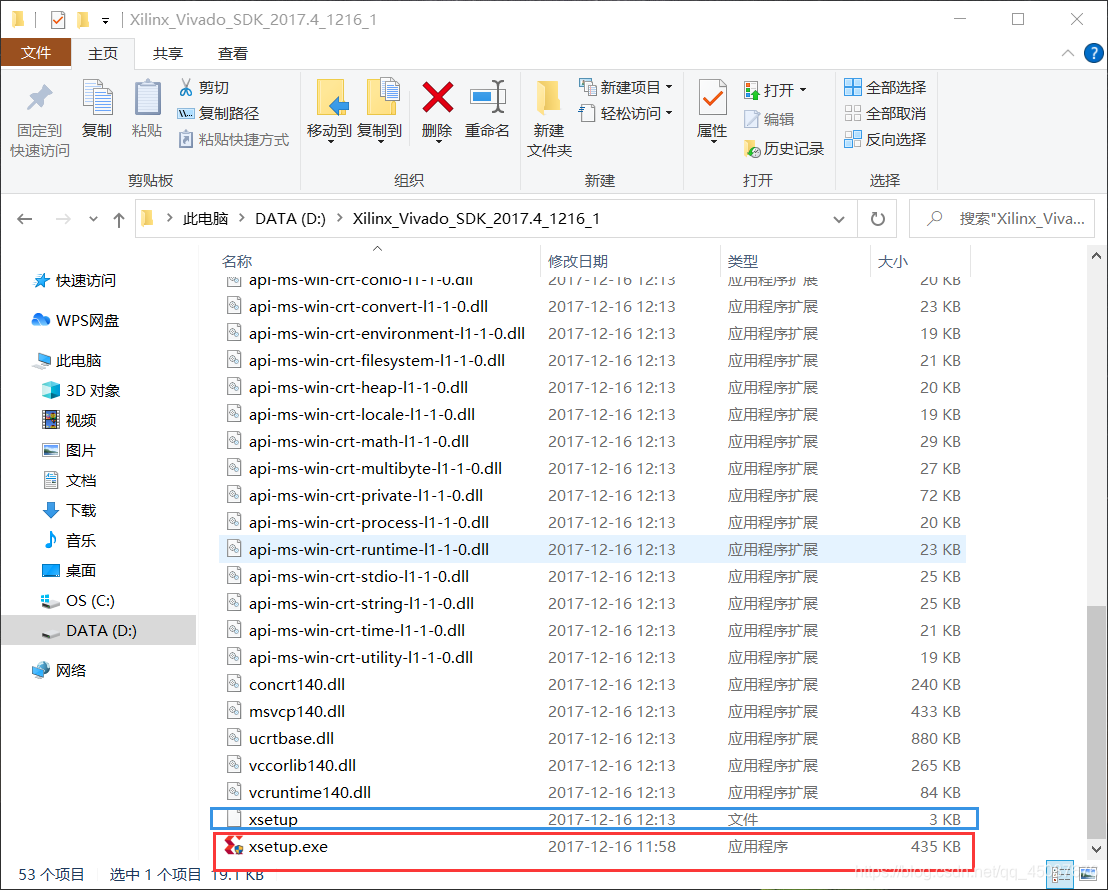This screenshot has height=890, width=1108.
Task: Click Paste Shortcut (粘贴快捷方式)
Action: (x=233, y=139)
